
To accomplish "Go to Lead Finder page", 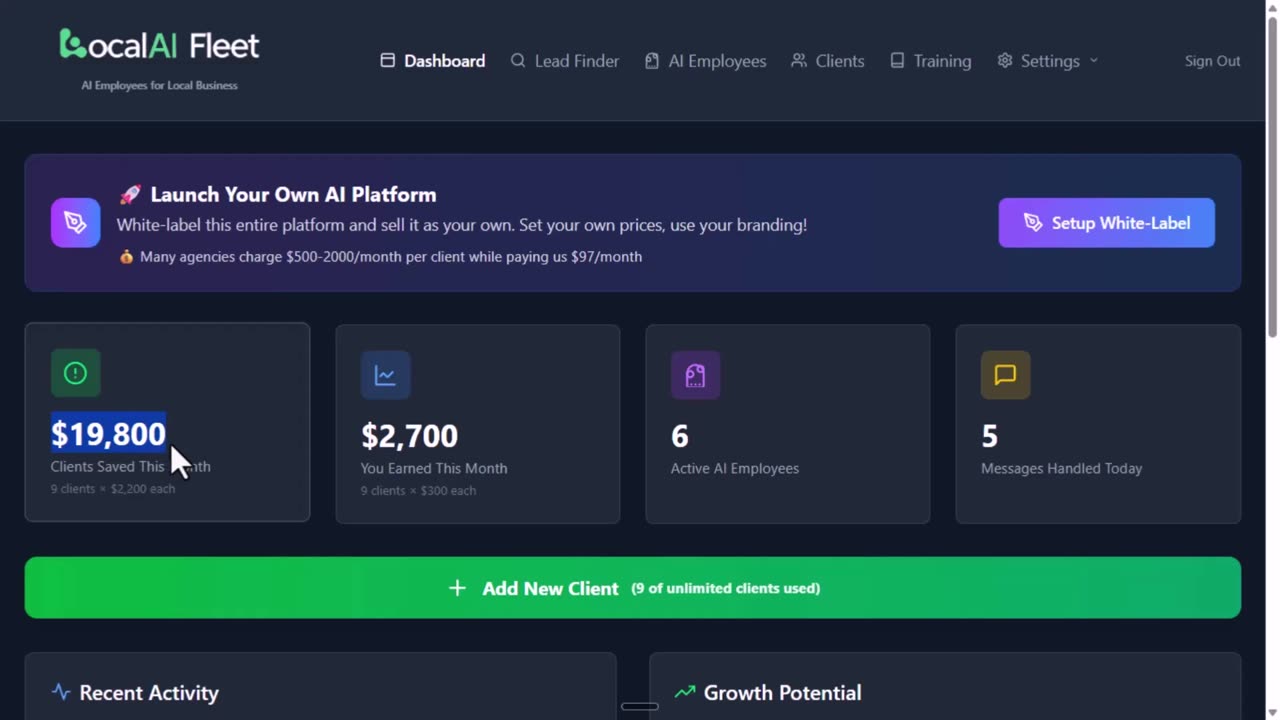I will [564, 61].
